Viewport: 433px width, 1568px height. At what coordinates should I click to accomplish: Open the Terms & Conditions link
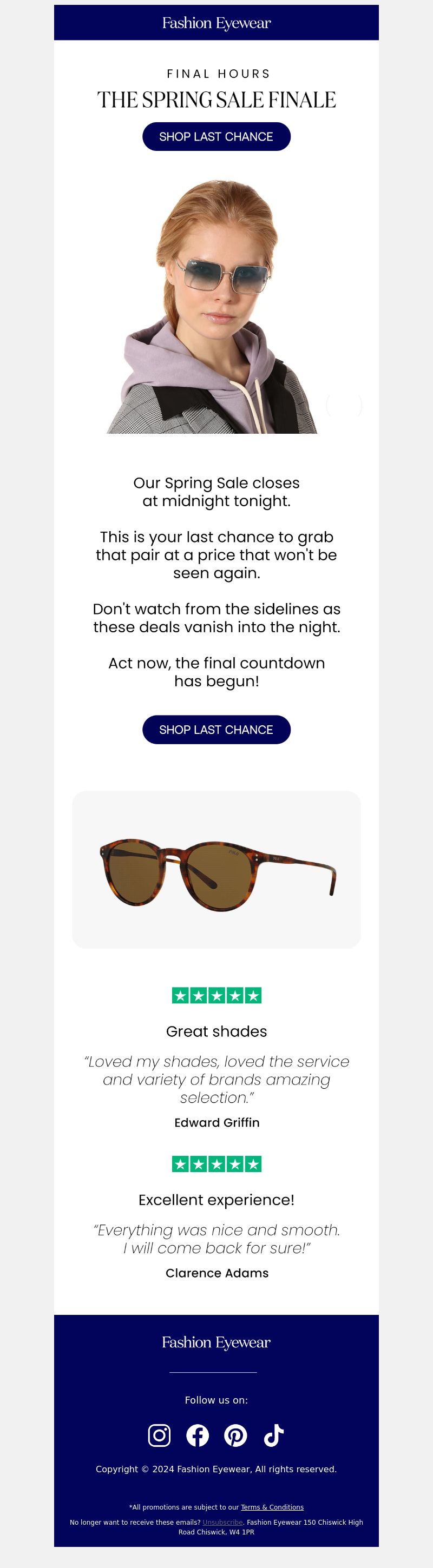click(x=272, y=1507)
